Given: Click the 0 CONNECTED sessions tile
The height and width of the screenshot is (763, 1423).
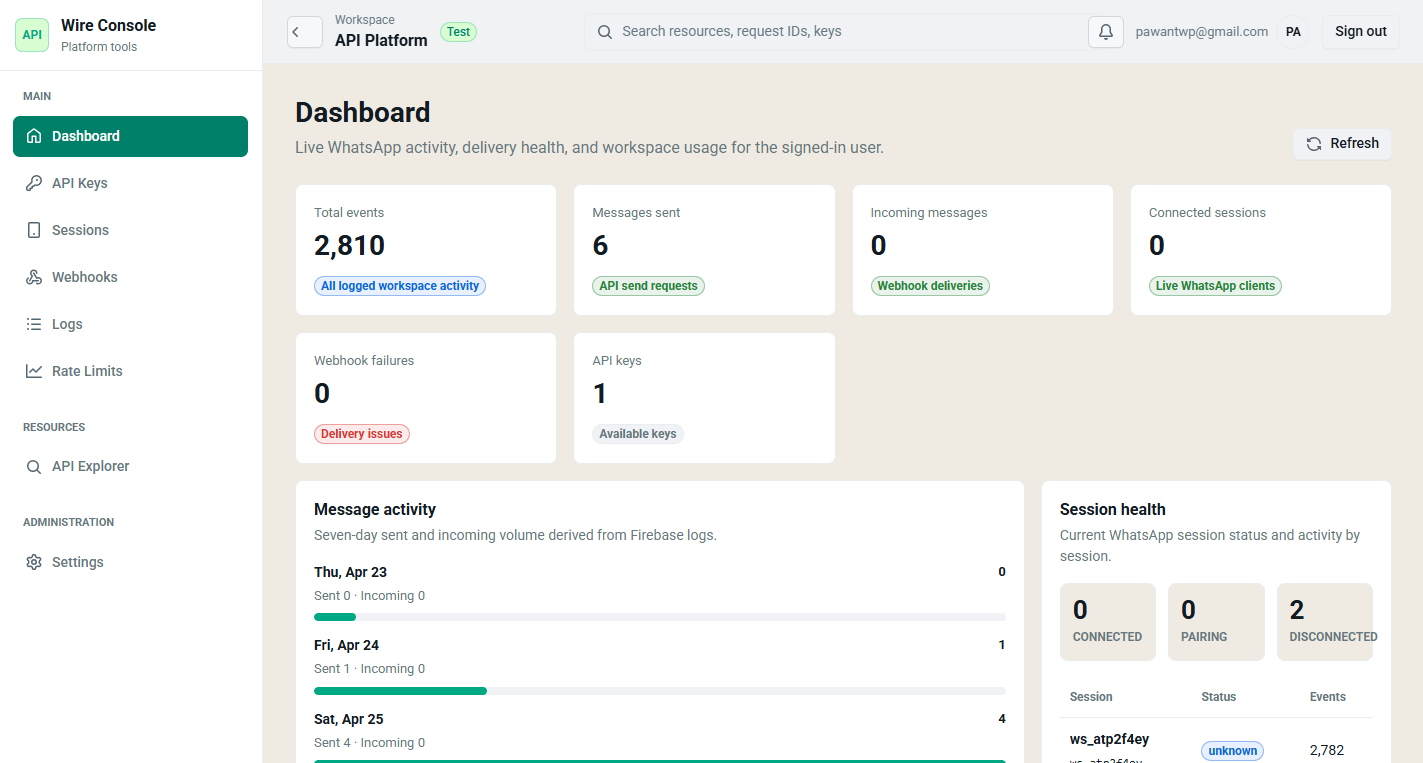Looking at the screenshot, I should click(1108, 622).
